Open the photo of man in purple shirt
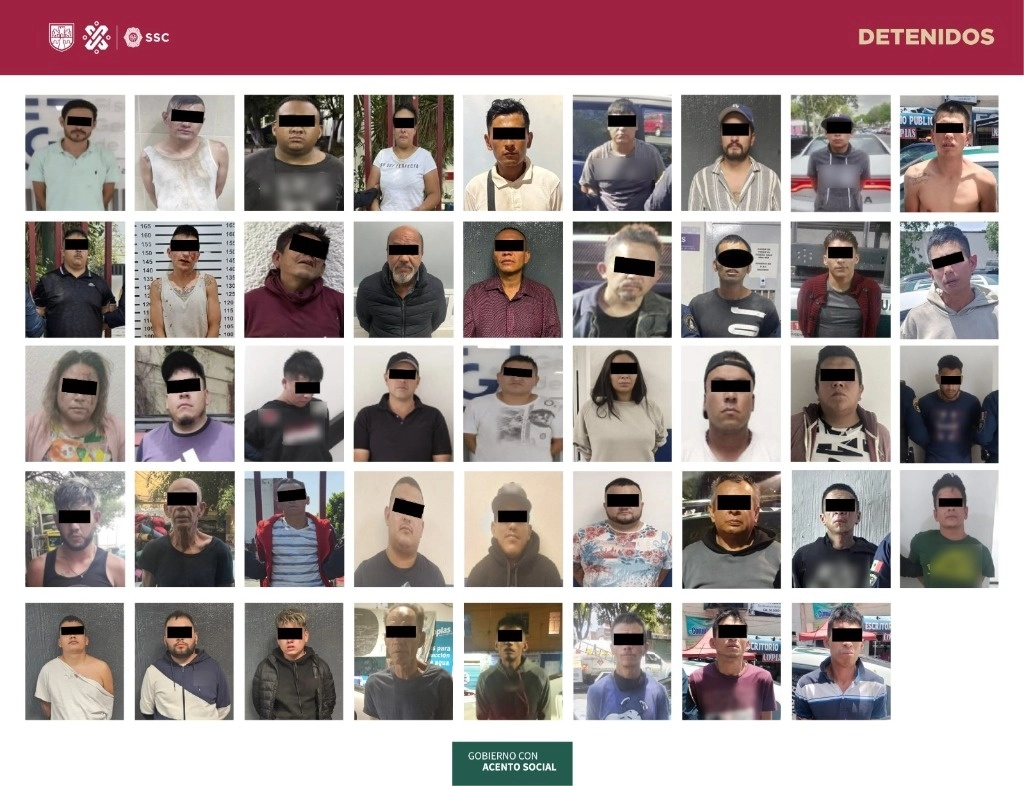Image resolution: width=1024 pixels, height=786 pixels. (x=184, y=404)
